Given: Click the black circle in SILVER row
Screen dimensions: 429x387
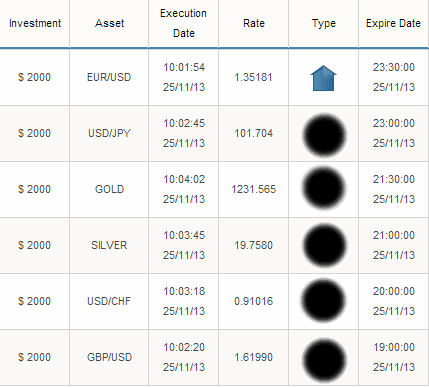Looking at the screenshot, I should [324, 245].
